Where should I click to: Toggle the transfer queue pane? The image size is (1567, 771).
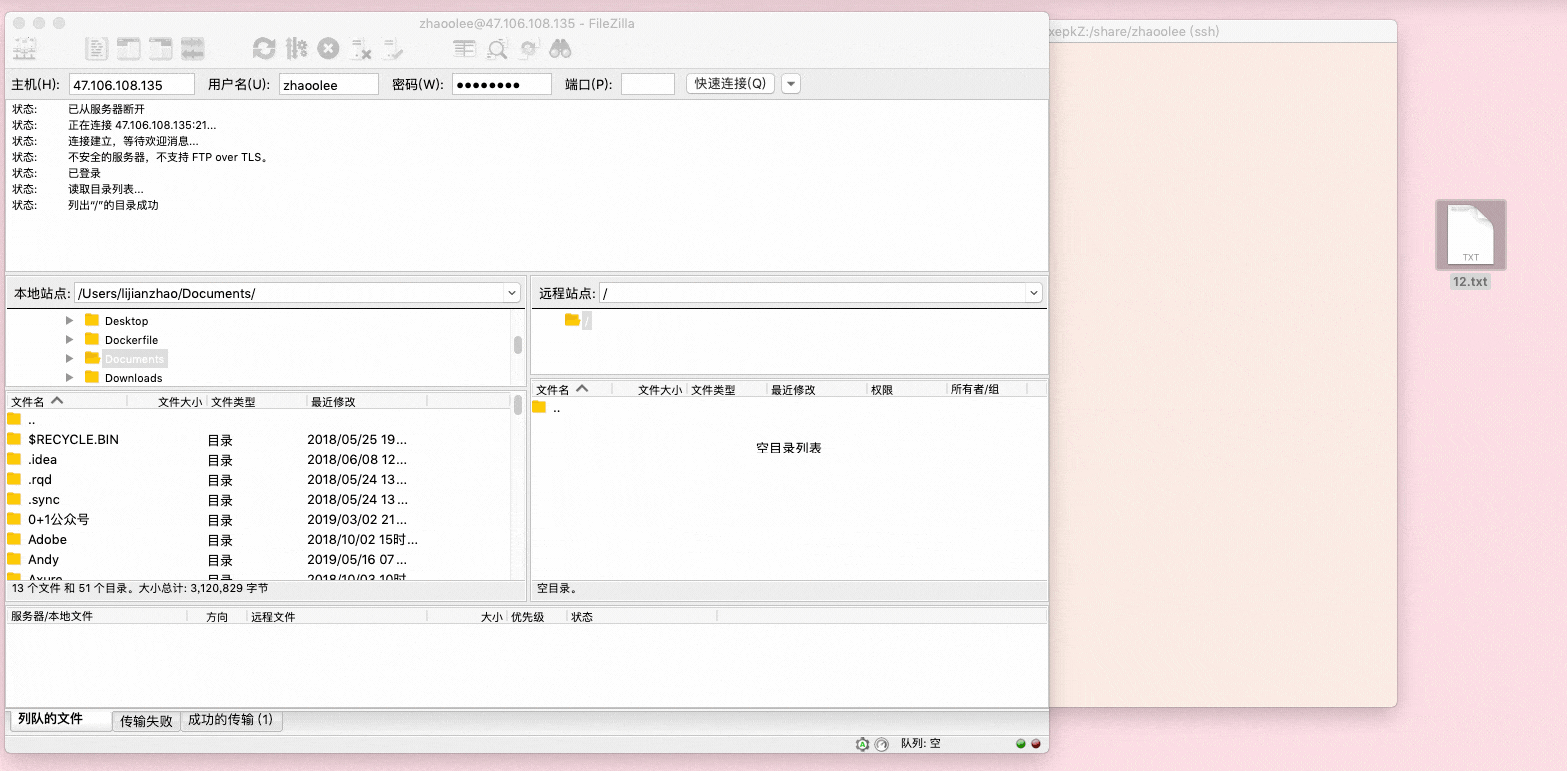(x=193, y=47)
